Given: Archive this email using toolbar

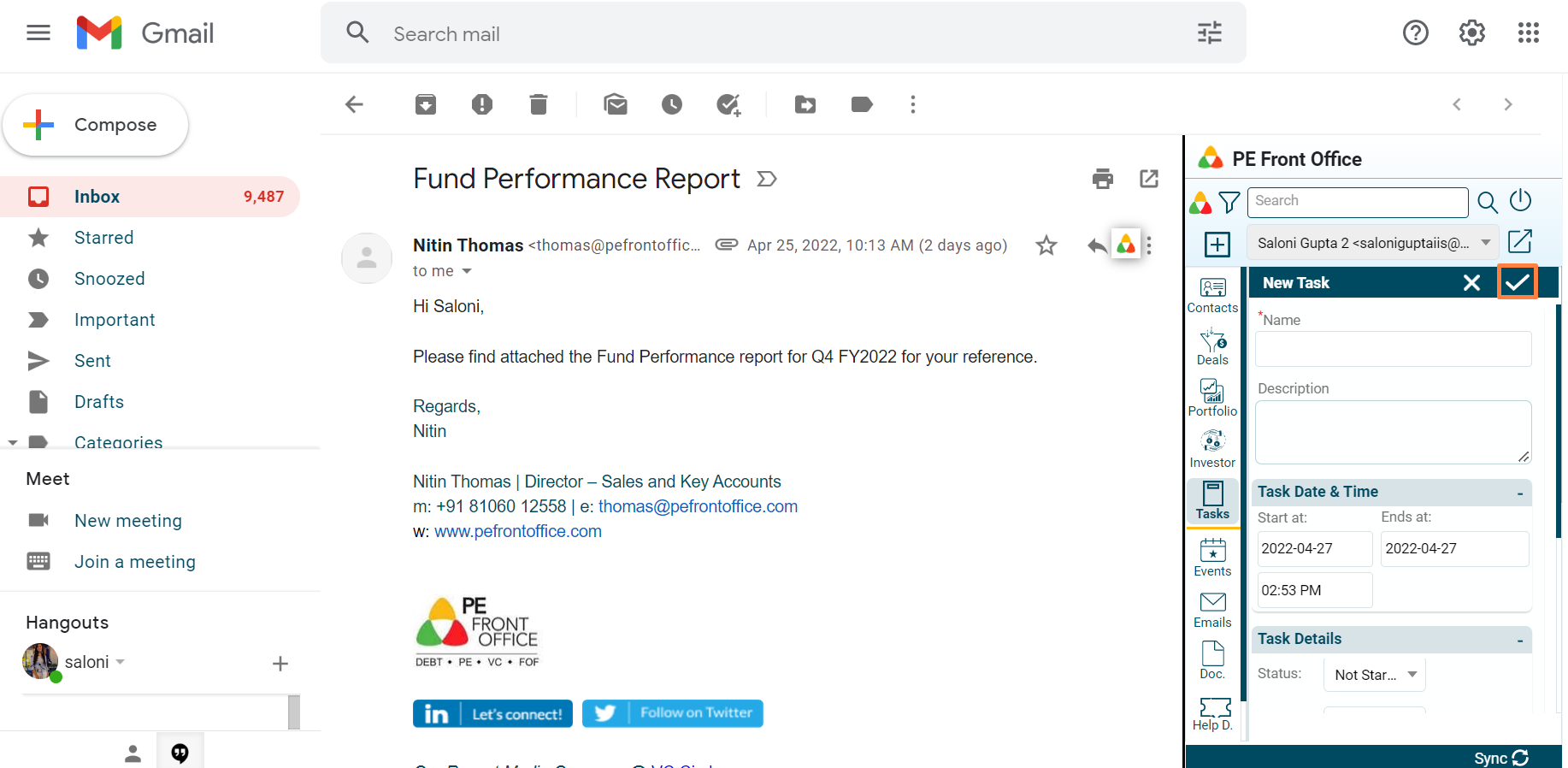Looking at the screenshot, I should click(426, 104).
